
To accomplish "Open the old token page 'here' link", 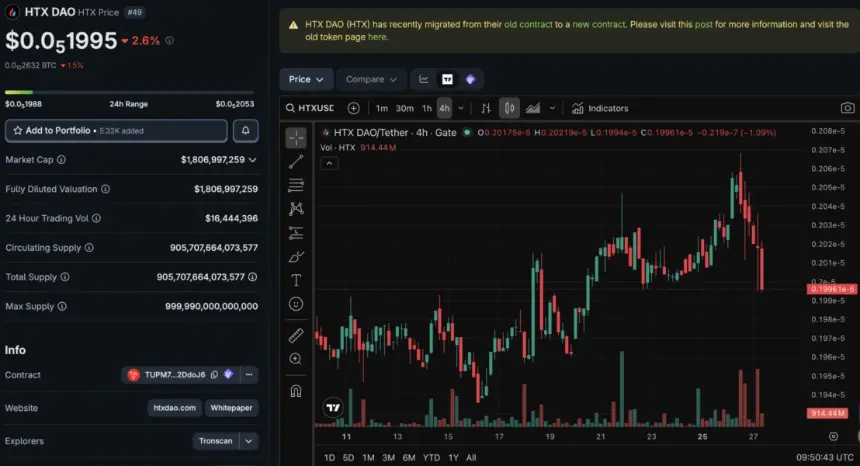I will 377,37.
